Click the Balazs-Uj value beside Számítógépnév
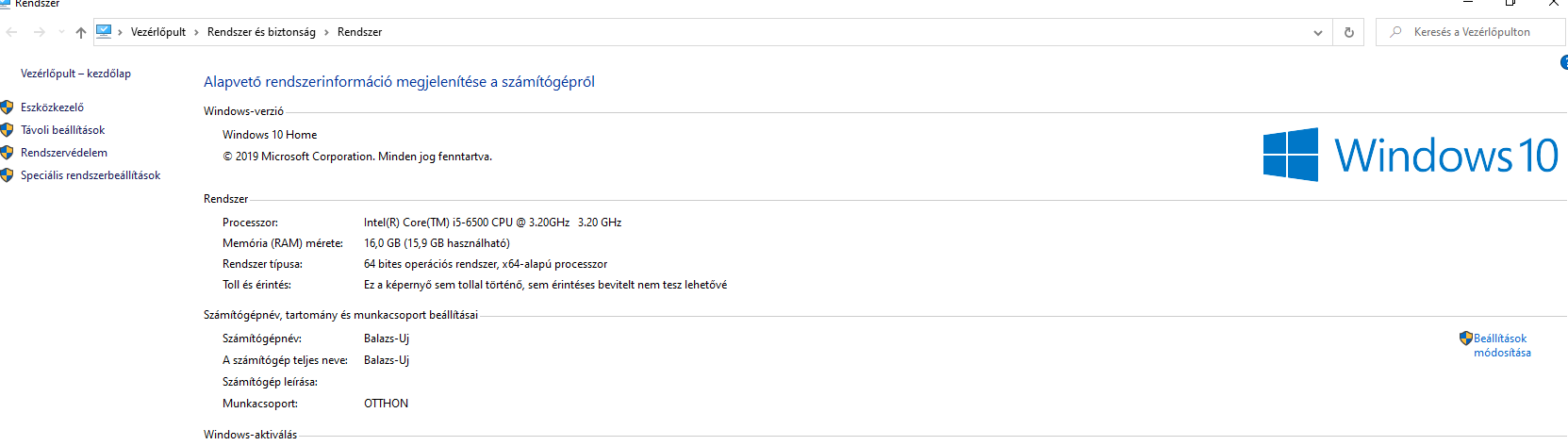This screenshot has width=1568, height=446. click(x=387, y=339)
